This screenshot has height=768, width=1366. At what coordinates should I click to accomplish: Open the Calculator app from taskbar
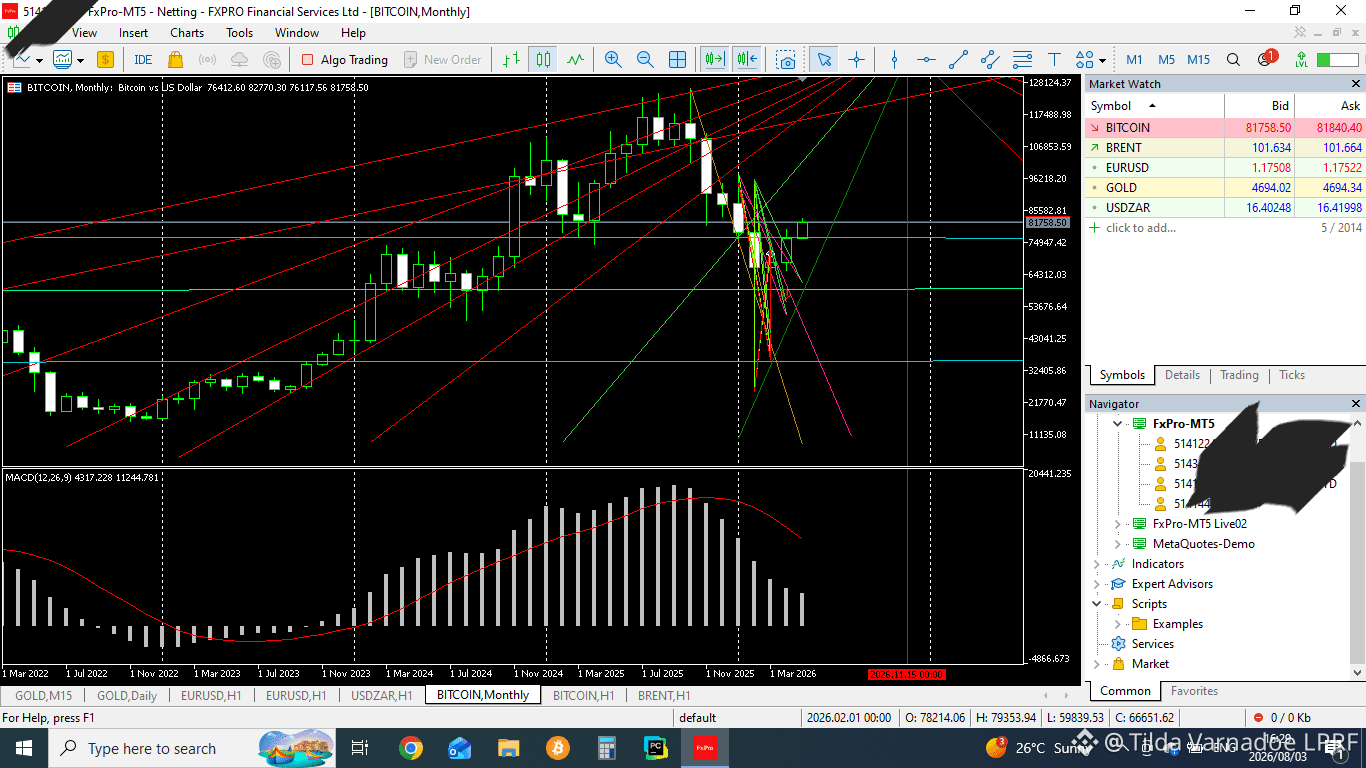point(606,748)
